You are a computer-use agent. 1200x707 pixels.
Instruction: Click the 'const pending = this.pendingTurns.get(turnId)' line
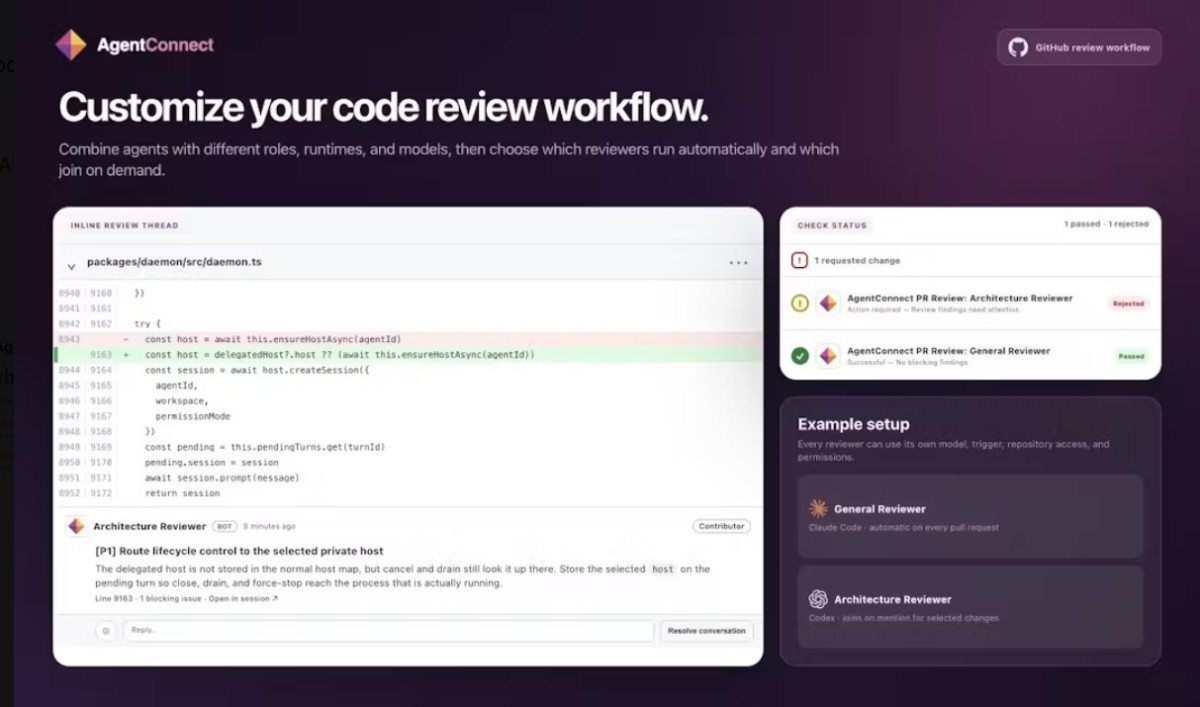tap(265, 447)
